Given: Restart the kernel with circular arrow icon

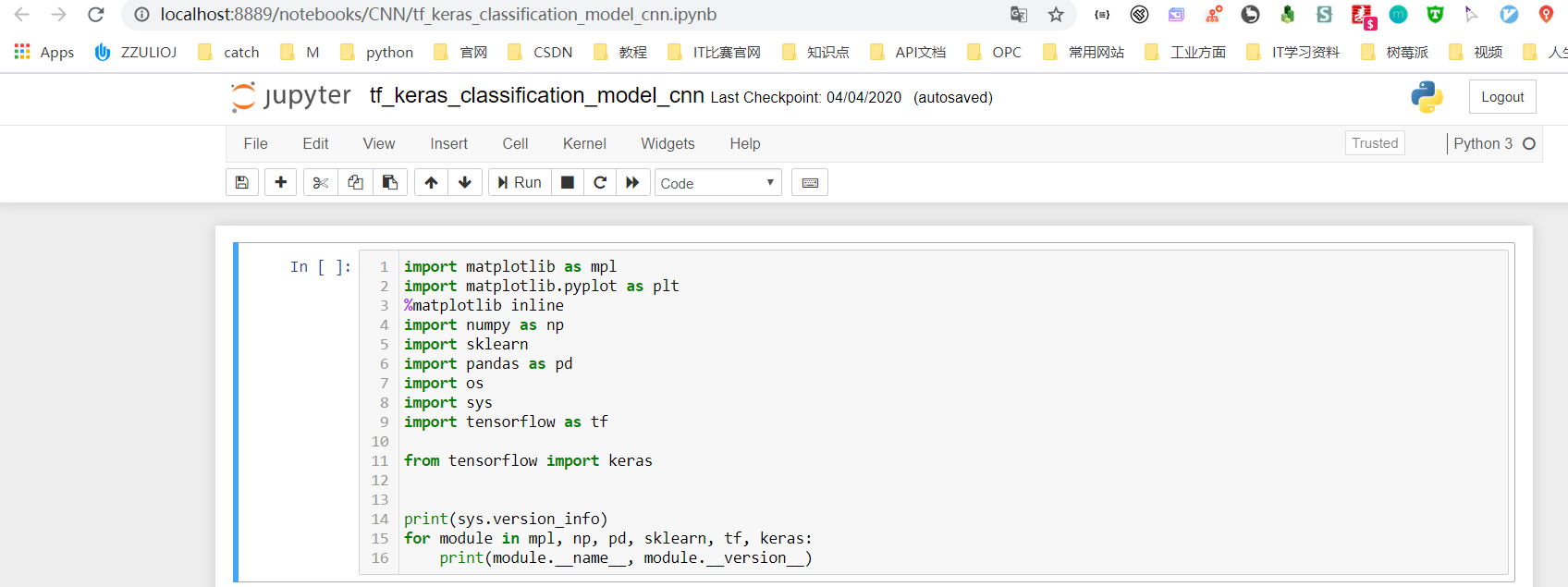Looking at the screenshot, I should point(600,182).
